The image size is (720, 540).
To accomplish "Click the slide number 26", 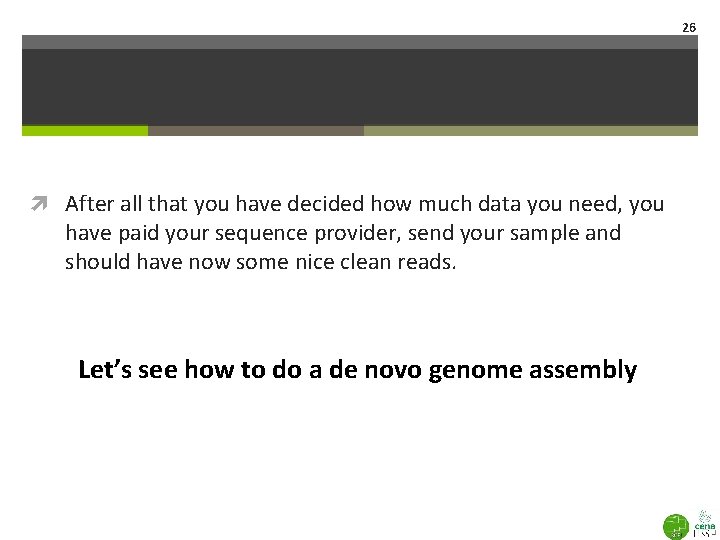I will (688, 27).
